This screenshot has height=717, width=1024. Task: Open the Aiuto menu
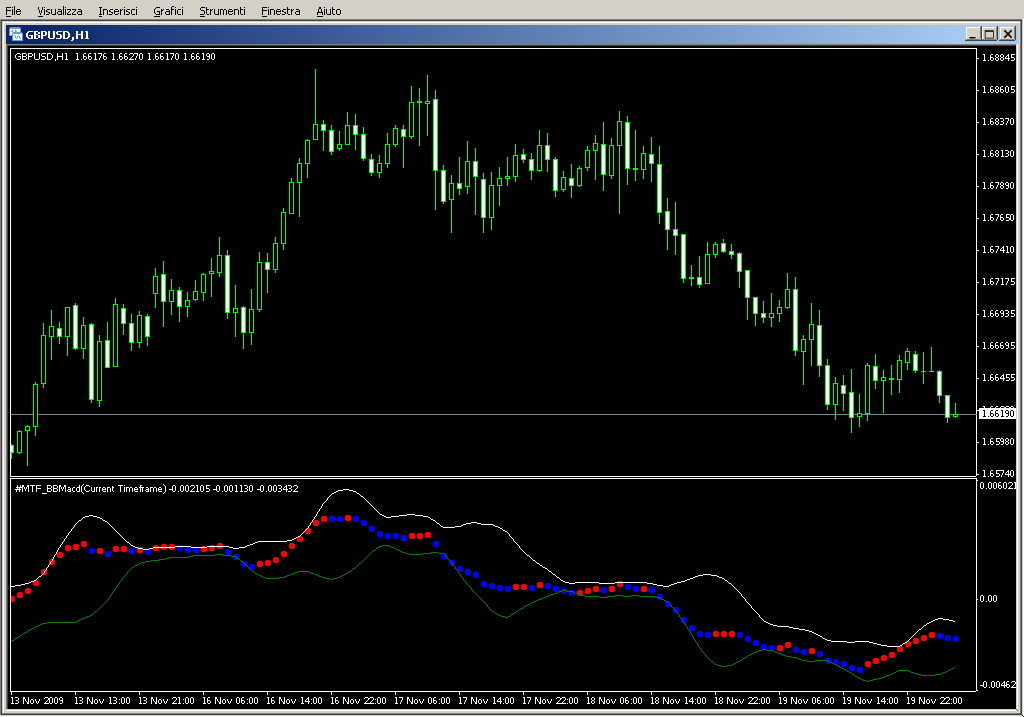[x=328, y=11]
